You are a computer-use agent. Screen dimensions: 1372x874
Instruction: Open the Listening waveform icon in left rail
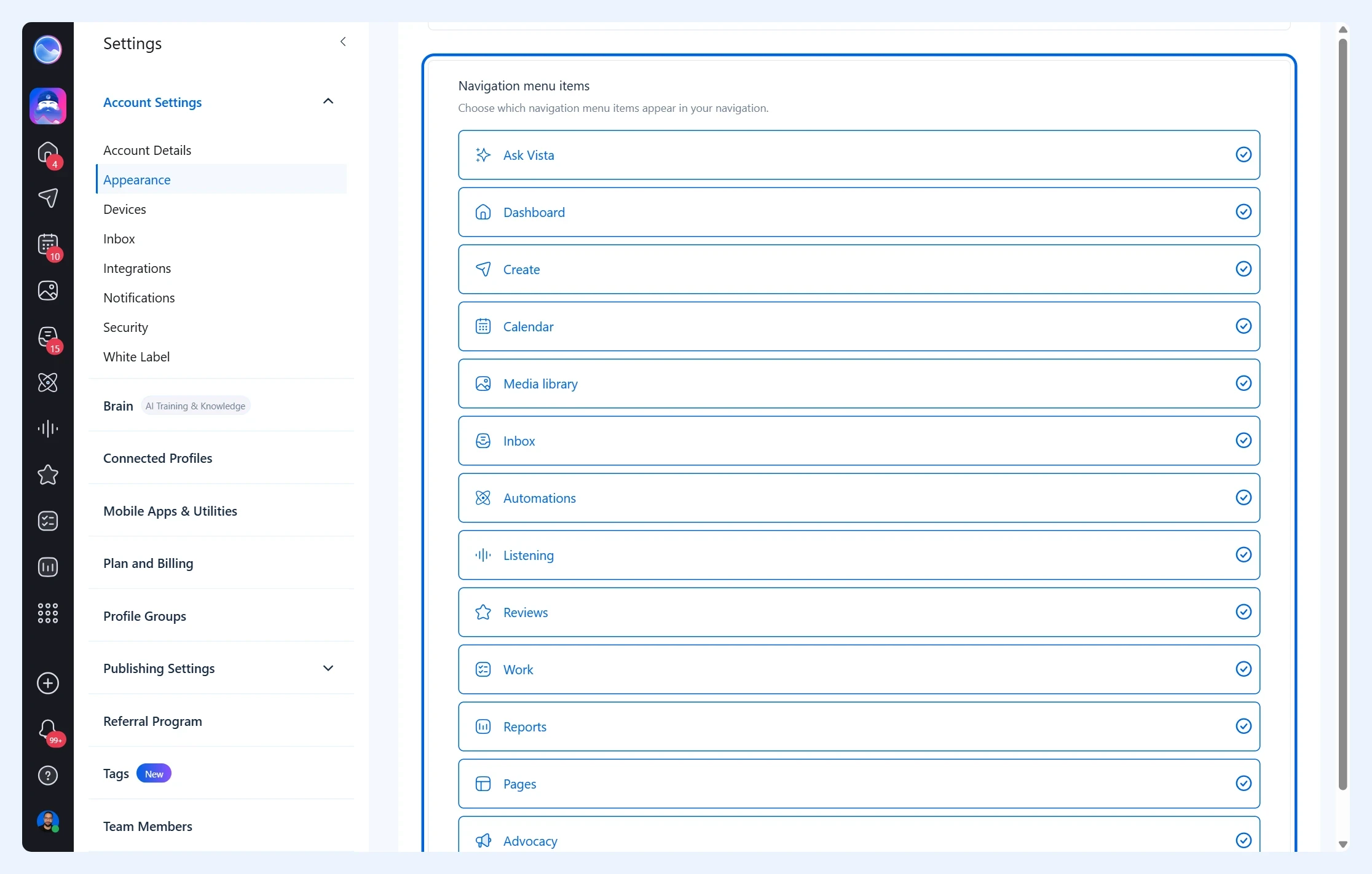(48, 428)
